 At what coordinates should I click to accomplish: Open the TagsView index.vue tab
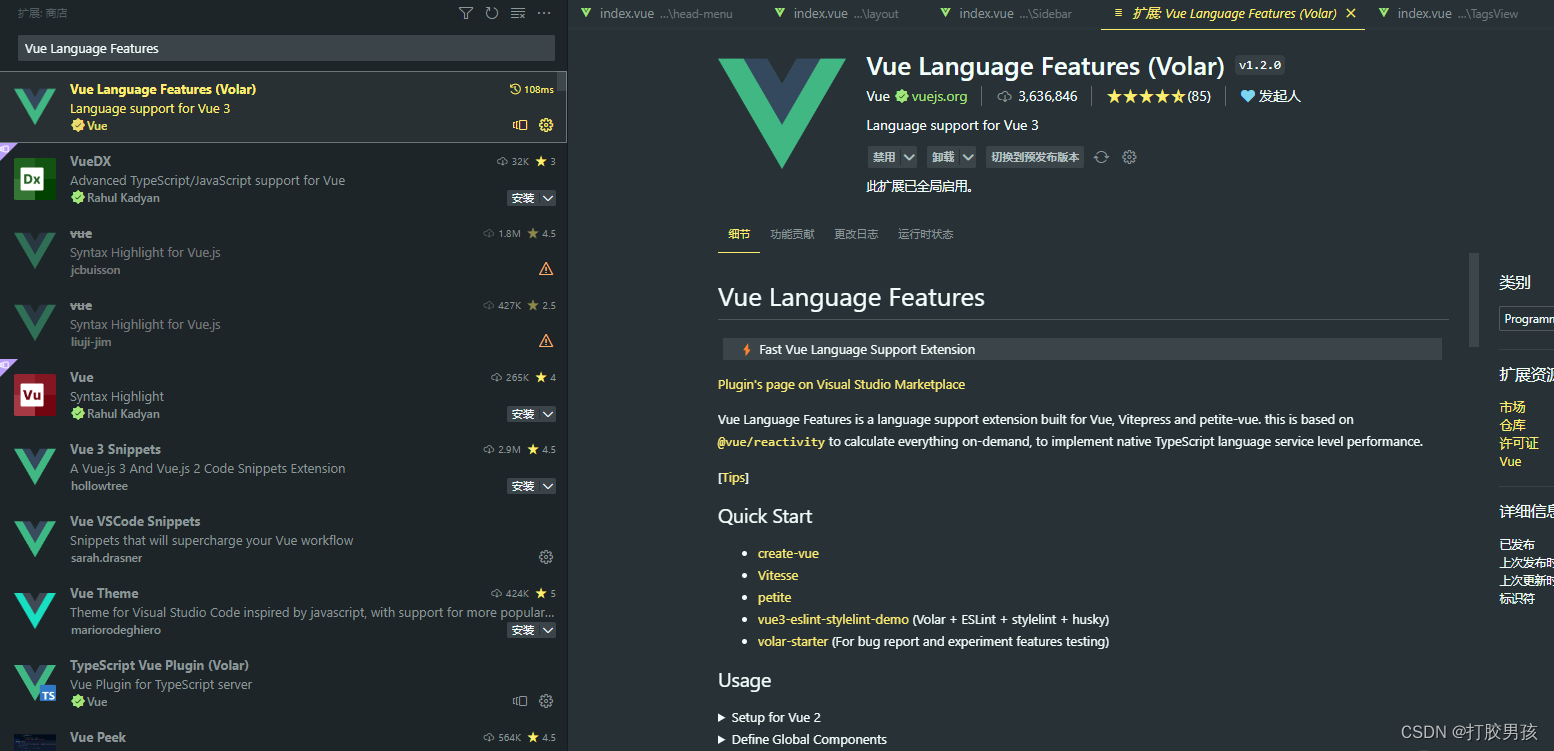(x=1447, y=14)
